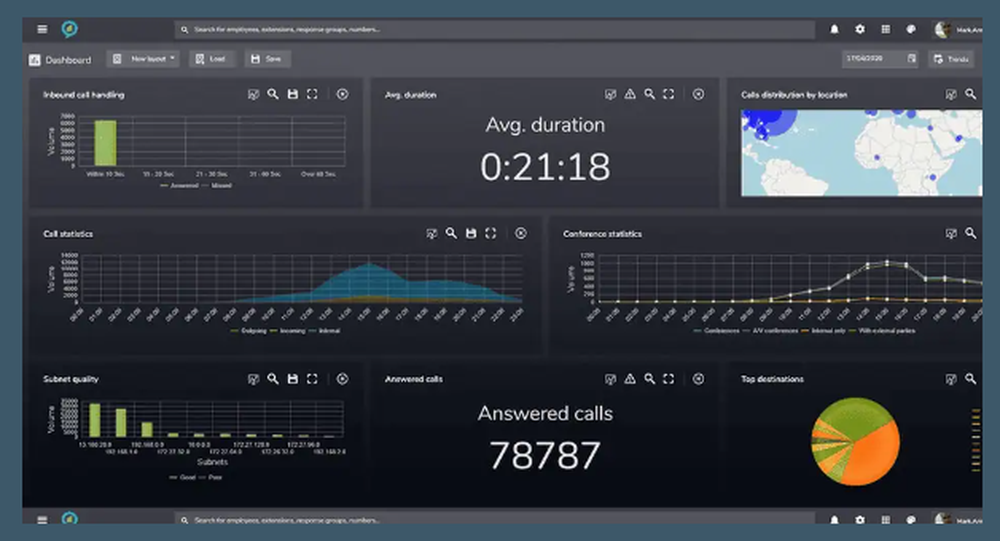Open the New layout dropdown
Screen dimensions: 1000x541
click(143, 59)
